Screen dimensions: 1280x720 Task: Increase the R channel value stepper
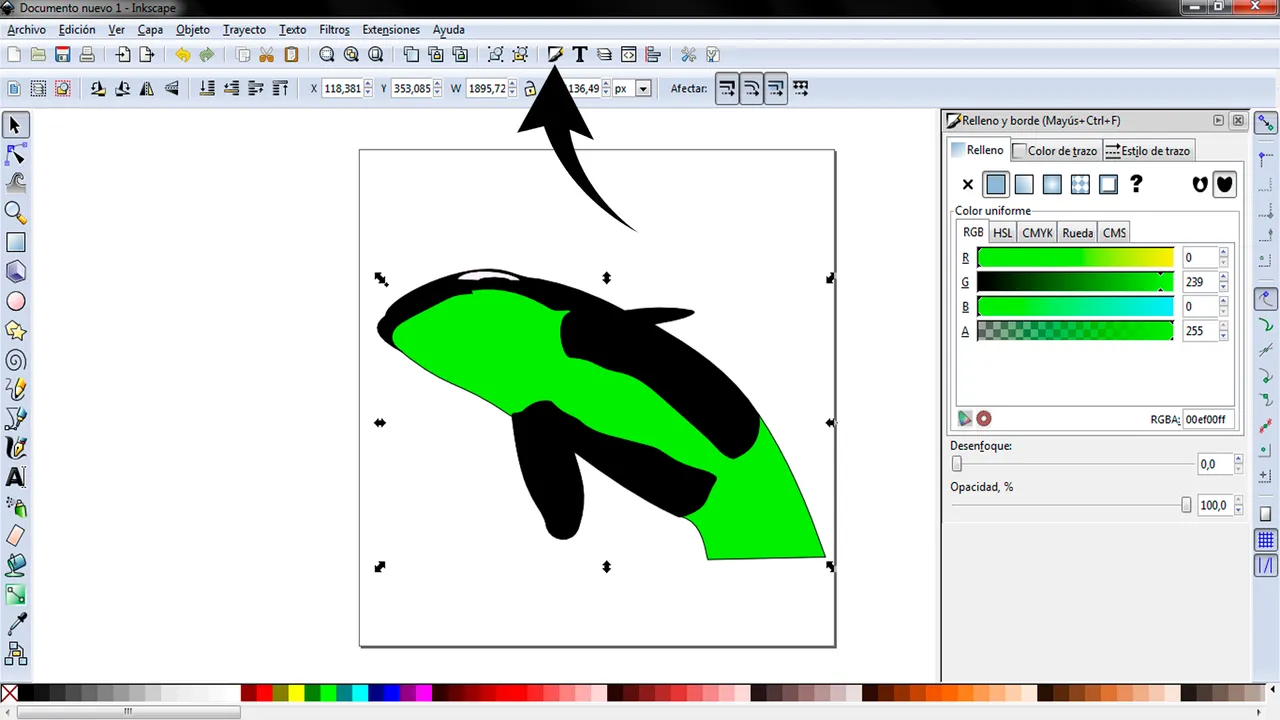(x=1224, y=253)
